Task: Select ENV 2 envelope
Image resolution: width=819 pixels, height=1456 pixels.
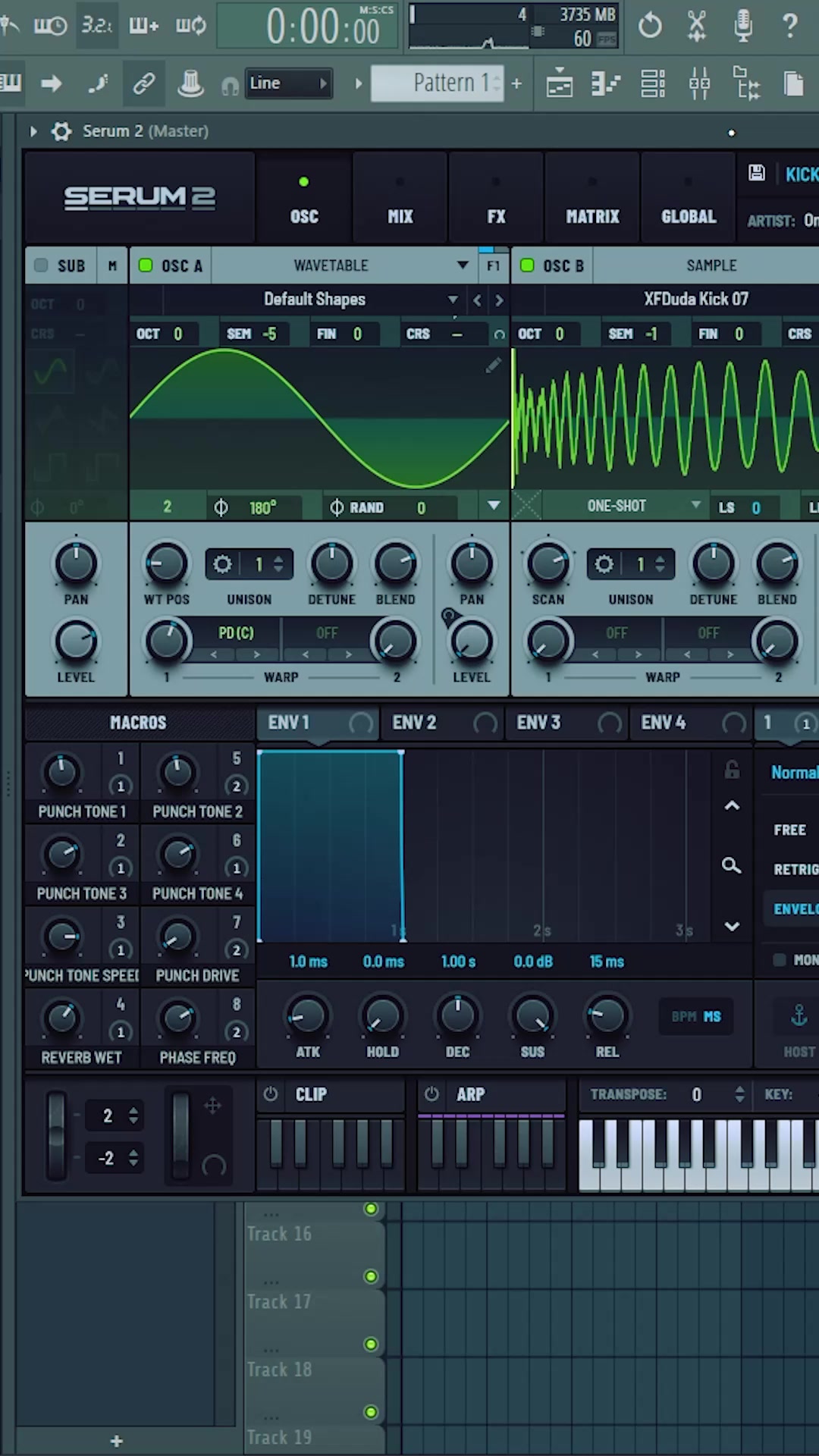Action: [442, 723]
